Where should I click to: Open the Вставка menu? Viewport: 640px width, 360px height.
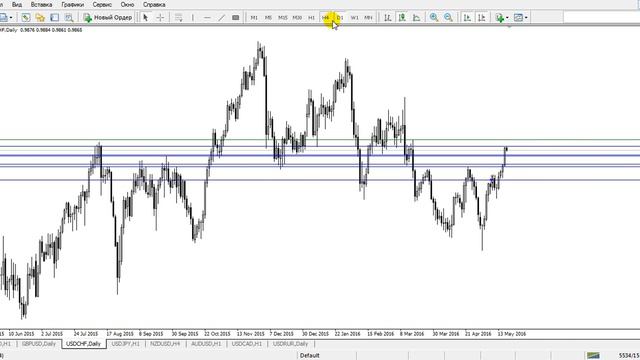[41, 4]
